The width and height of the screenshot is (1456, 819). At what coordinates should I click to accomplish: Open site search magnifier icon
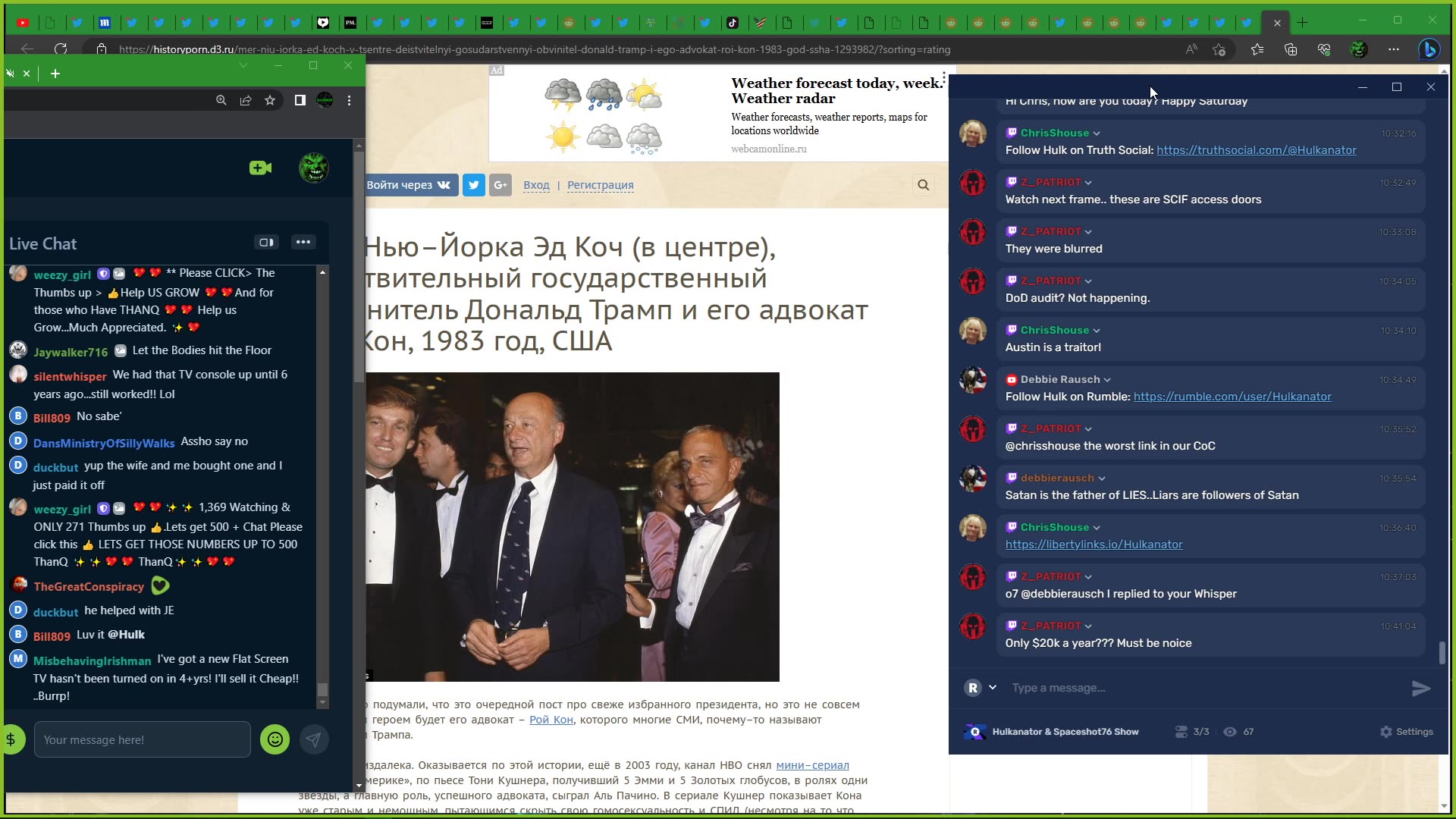(x=923, y=185)
